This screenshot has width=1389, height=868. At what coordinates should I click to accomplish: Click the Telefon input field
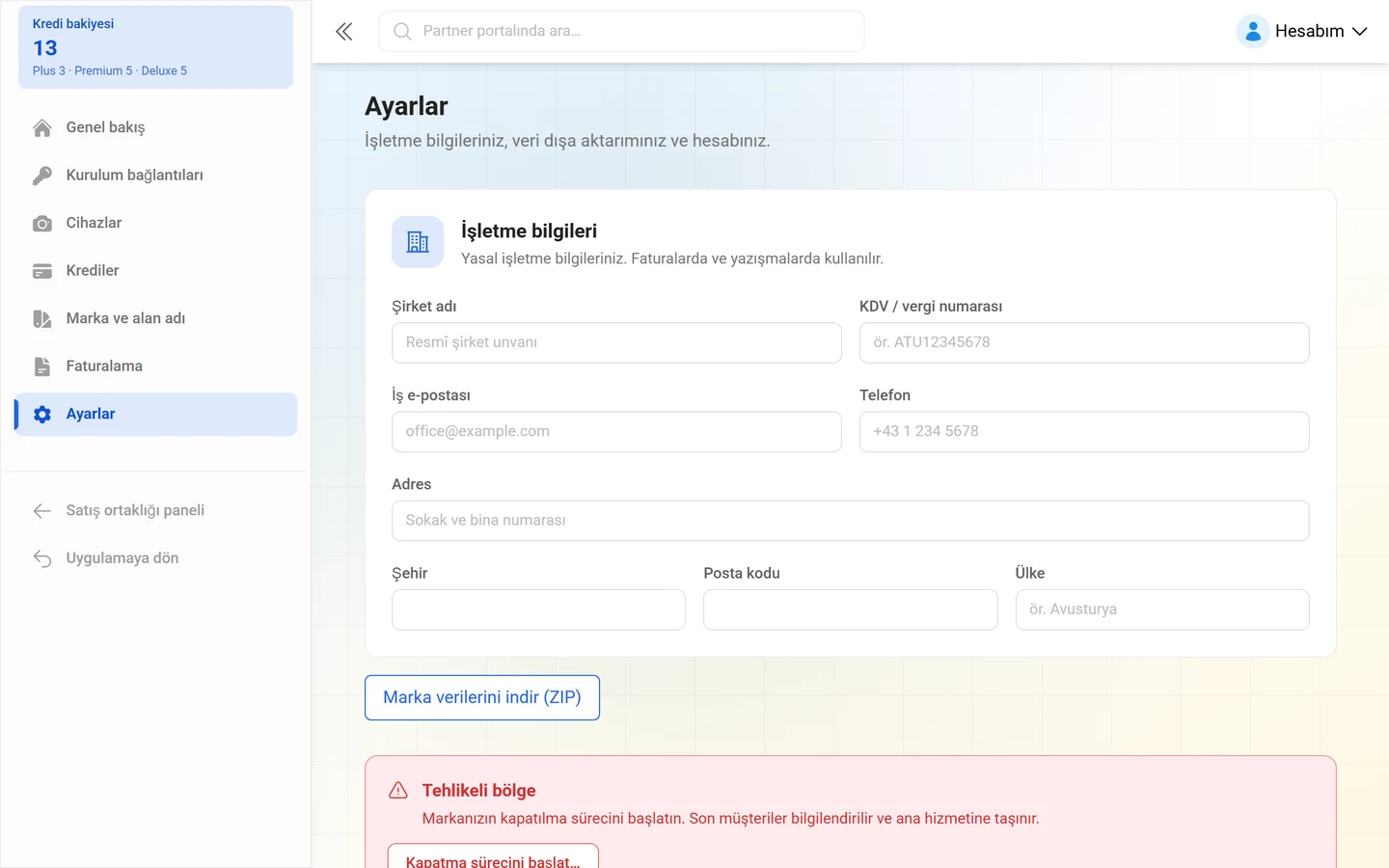(x=1084, y=432)
